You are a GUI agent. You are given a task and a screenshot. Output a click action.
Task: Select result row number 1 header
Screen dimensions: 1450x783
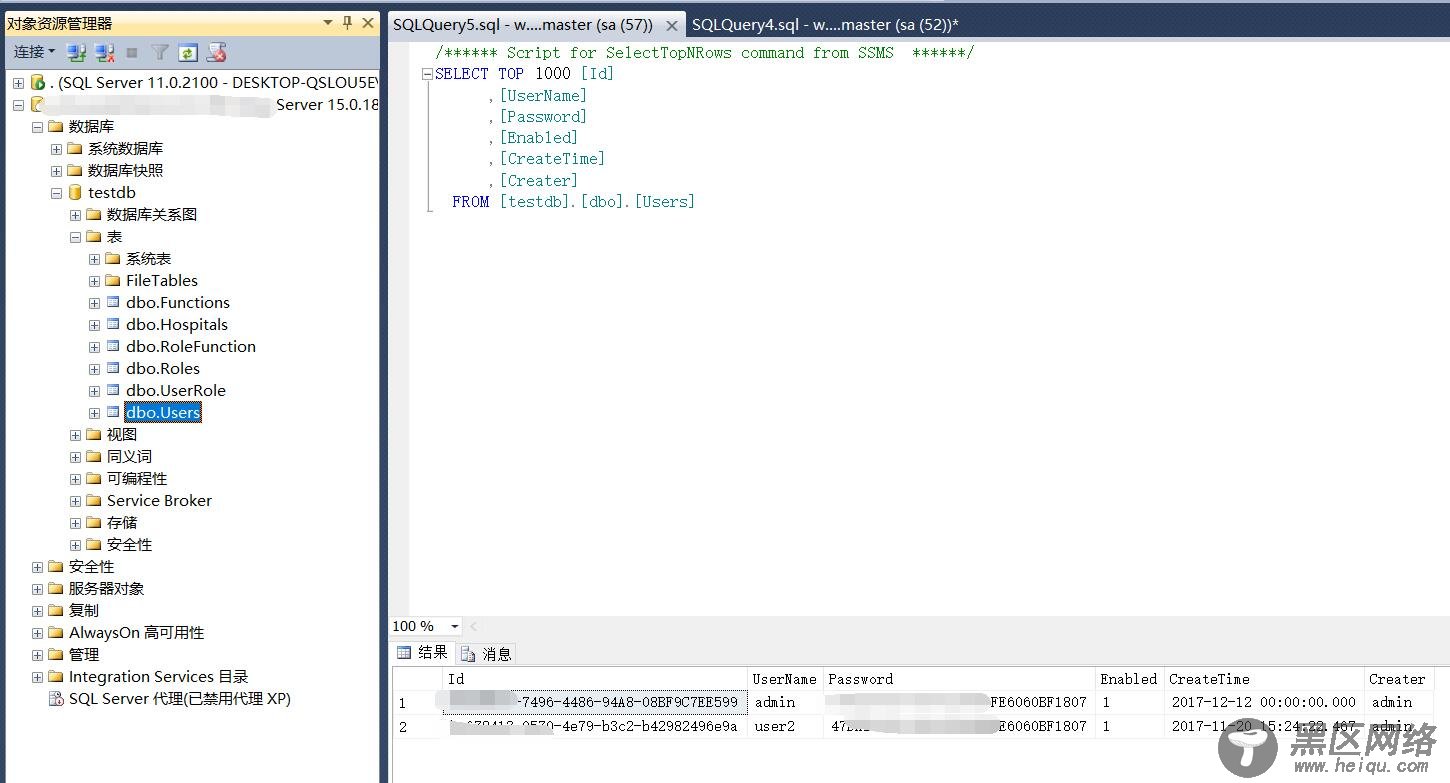[x=418, y=702]
